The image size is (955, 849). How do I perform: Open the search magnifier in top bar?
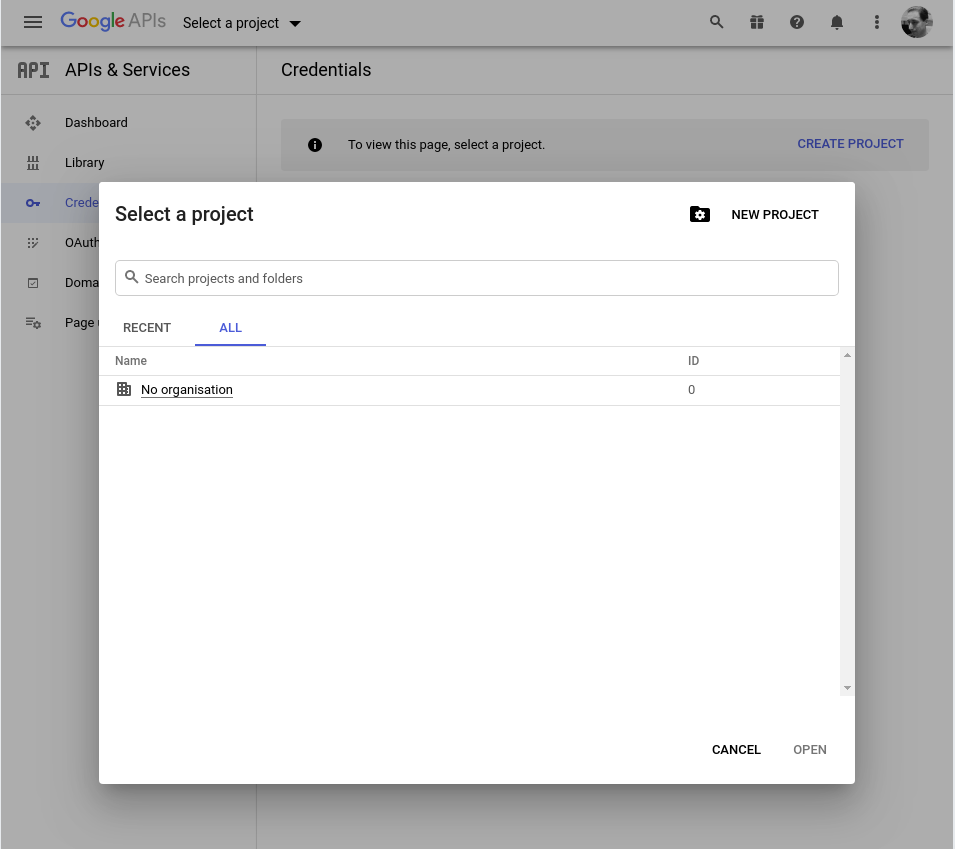click(x=717, y=22)
